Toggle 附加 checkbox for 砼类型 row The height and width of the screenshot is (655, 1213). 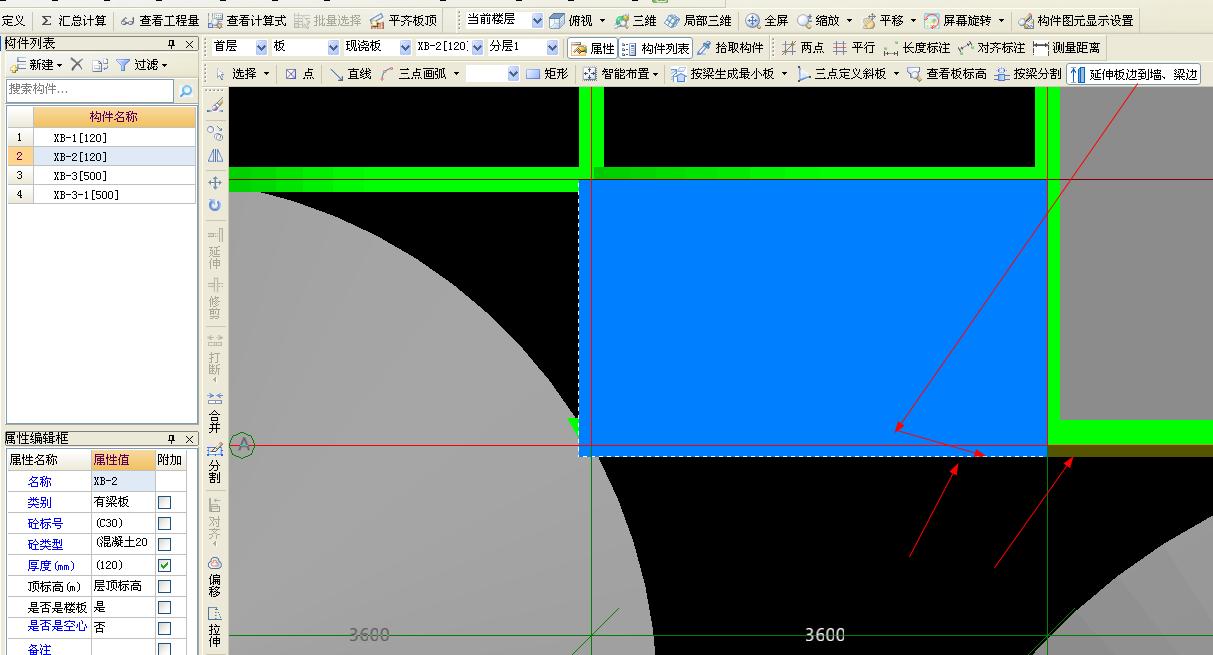click(165, 544)
